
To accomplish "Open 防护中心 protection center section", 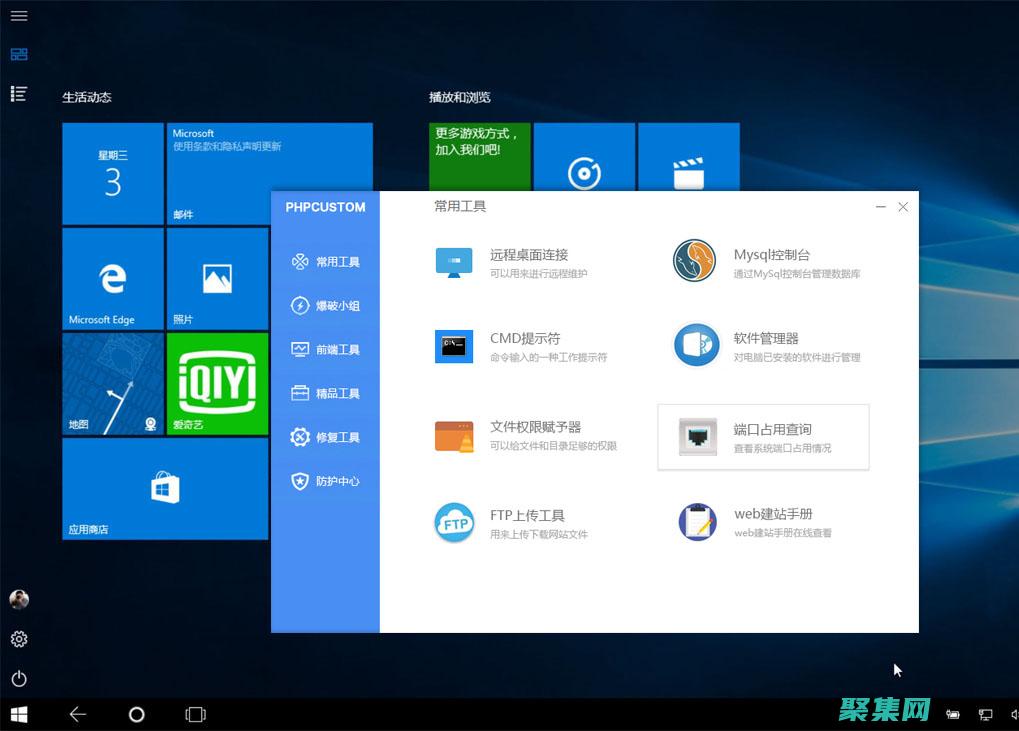I will click(326, 482).
